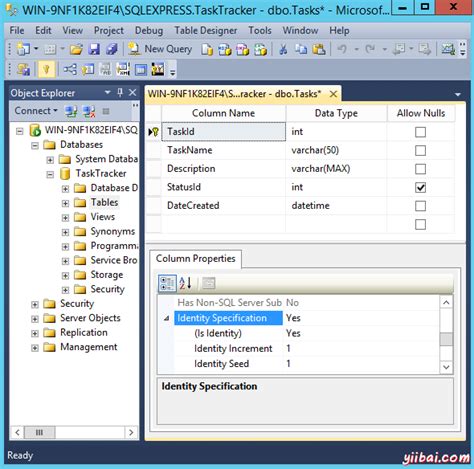Expand the Tables folder in TaskTracker

point(65,203)
